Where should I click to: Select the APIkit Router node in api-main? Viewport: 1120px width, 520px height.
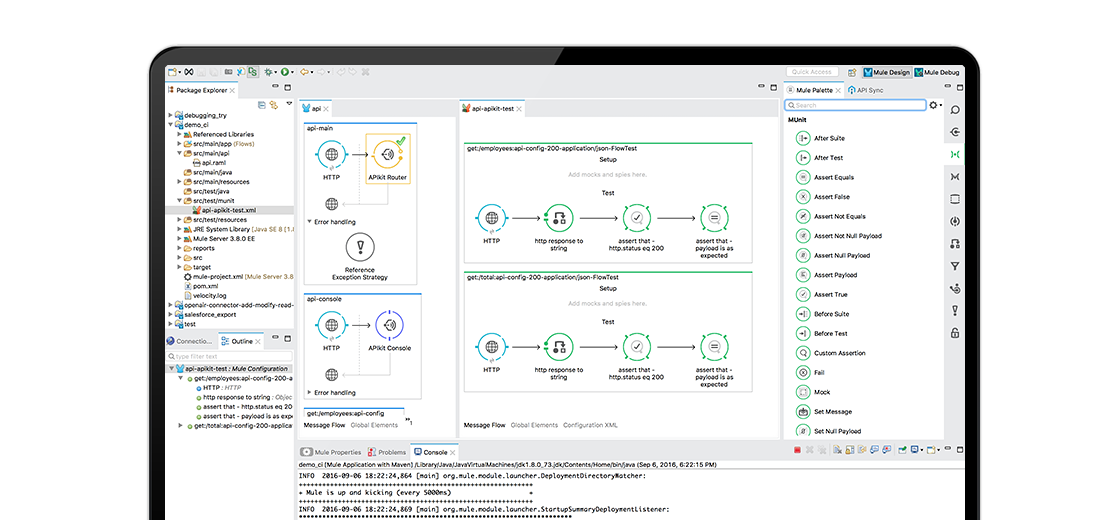point(388,159)
